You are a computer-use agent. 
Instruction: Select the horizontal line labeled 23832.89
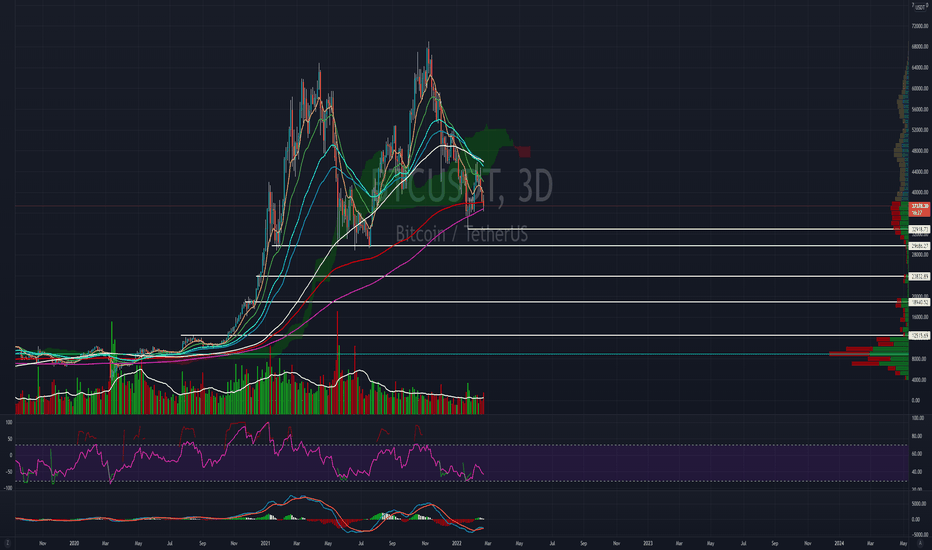pos(581,276)
